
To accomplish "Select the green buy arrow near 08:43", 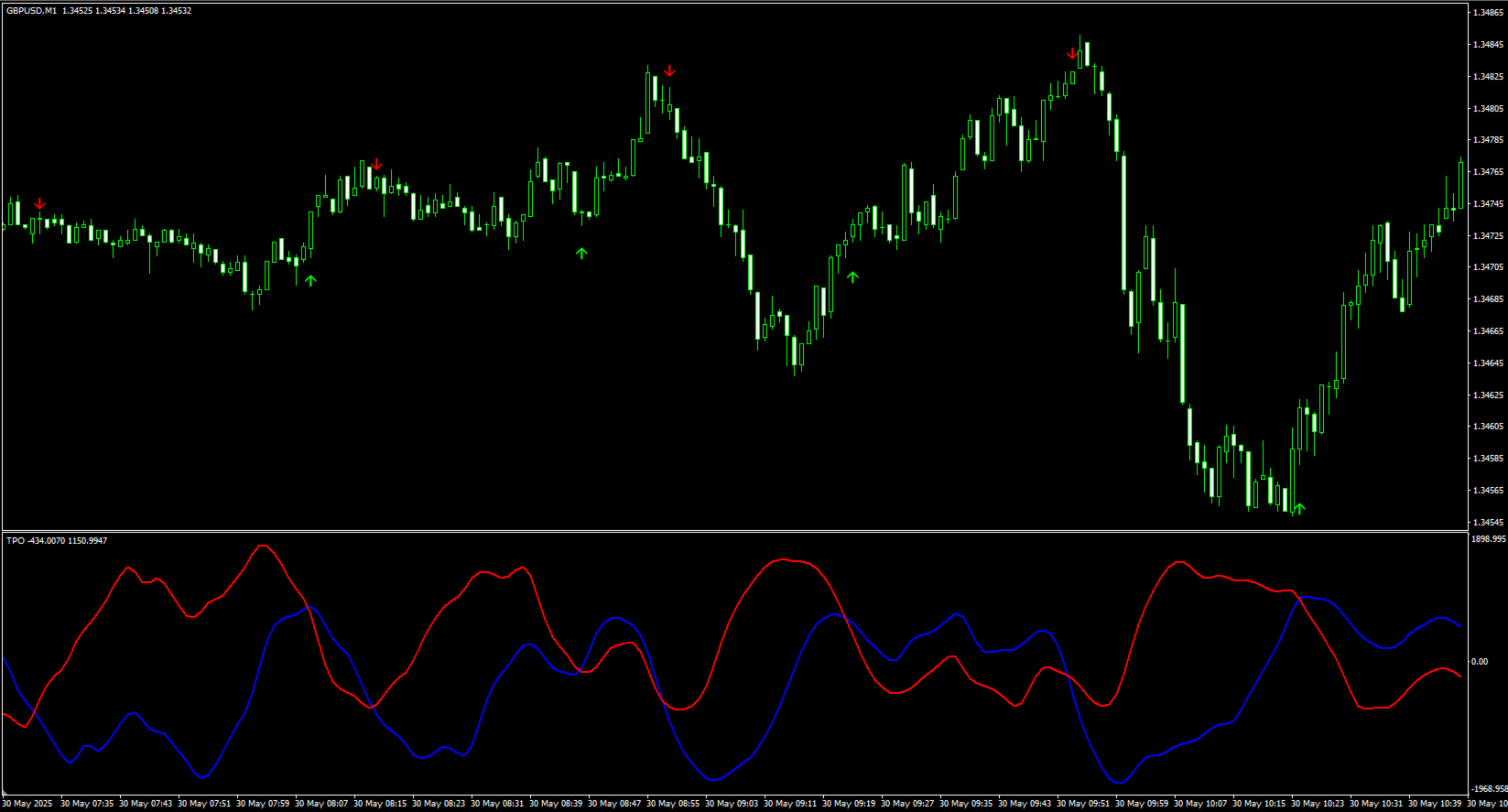I will pyautogui.click(x=581, y=254).
